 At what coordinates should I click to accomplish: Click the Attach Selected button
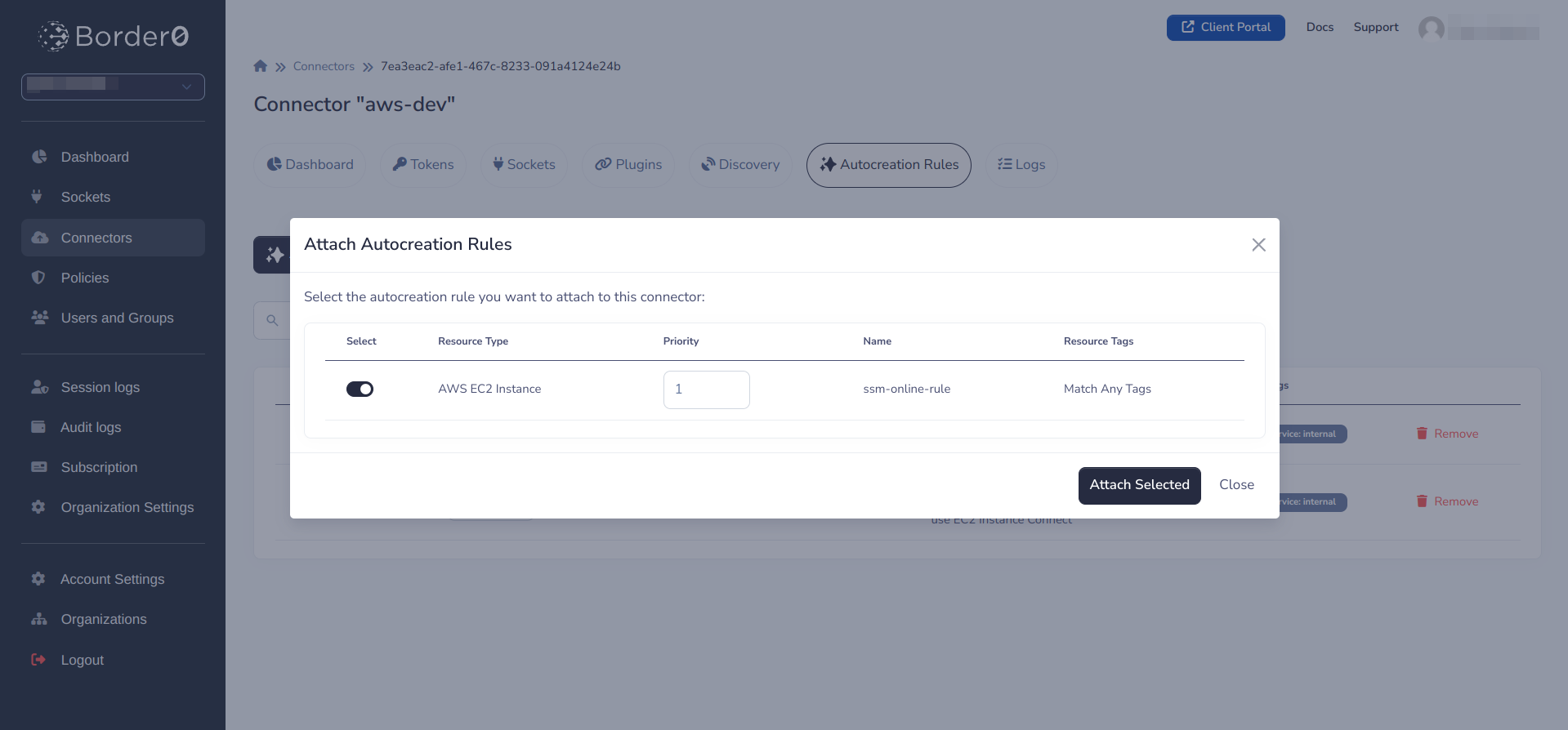click(1139, 485)
